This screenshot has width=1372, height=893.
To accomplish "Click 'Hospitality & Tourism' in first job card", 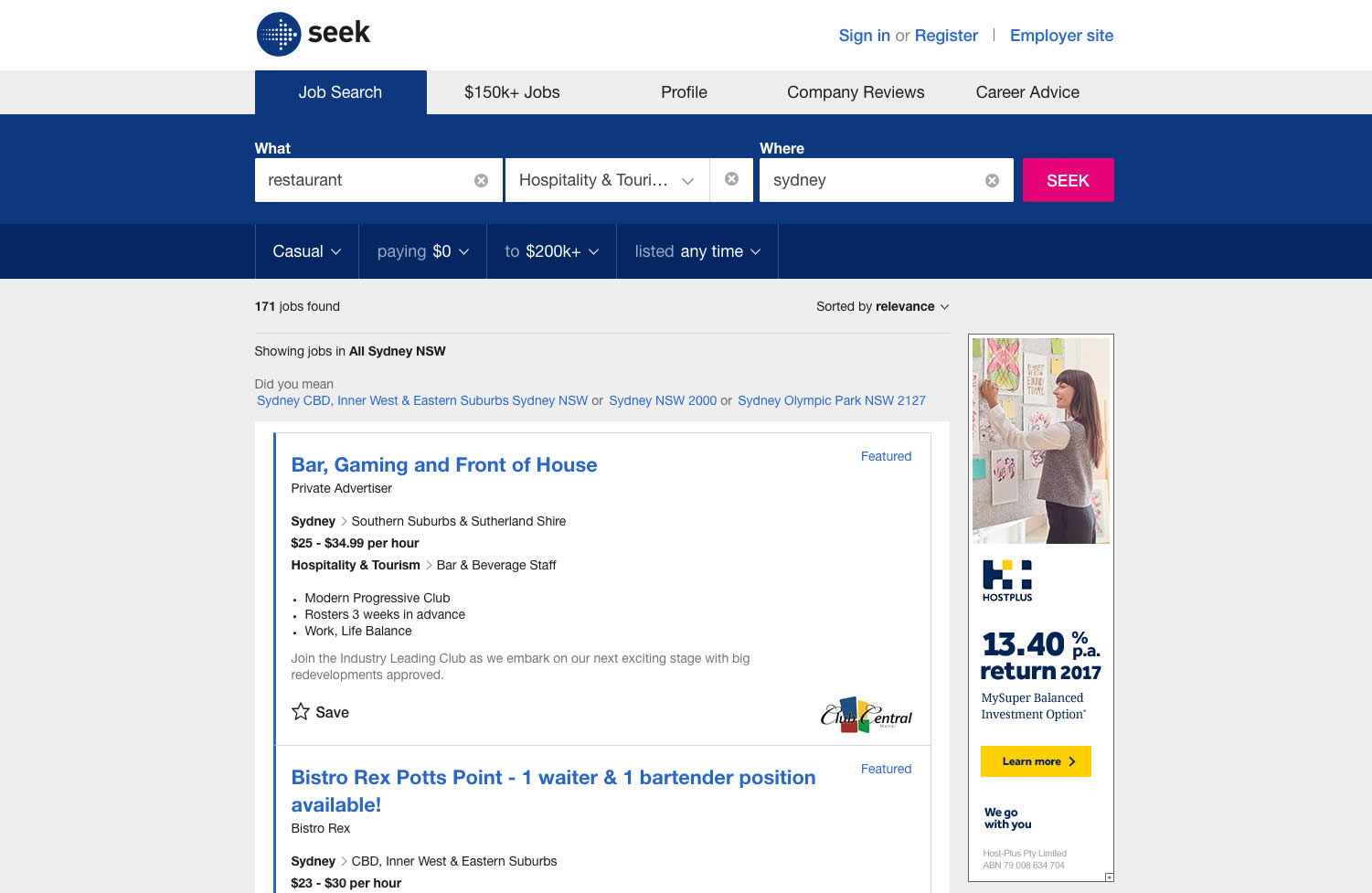I will tap(356, 565).
